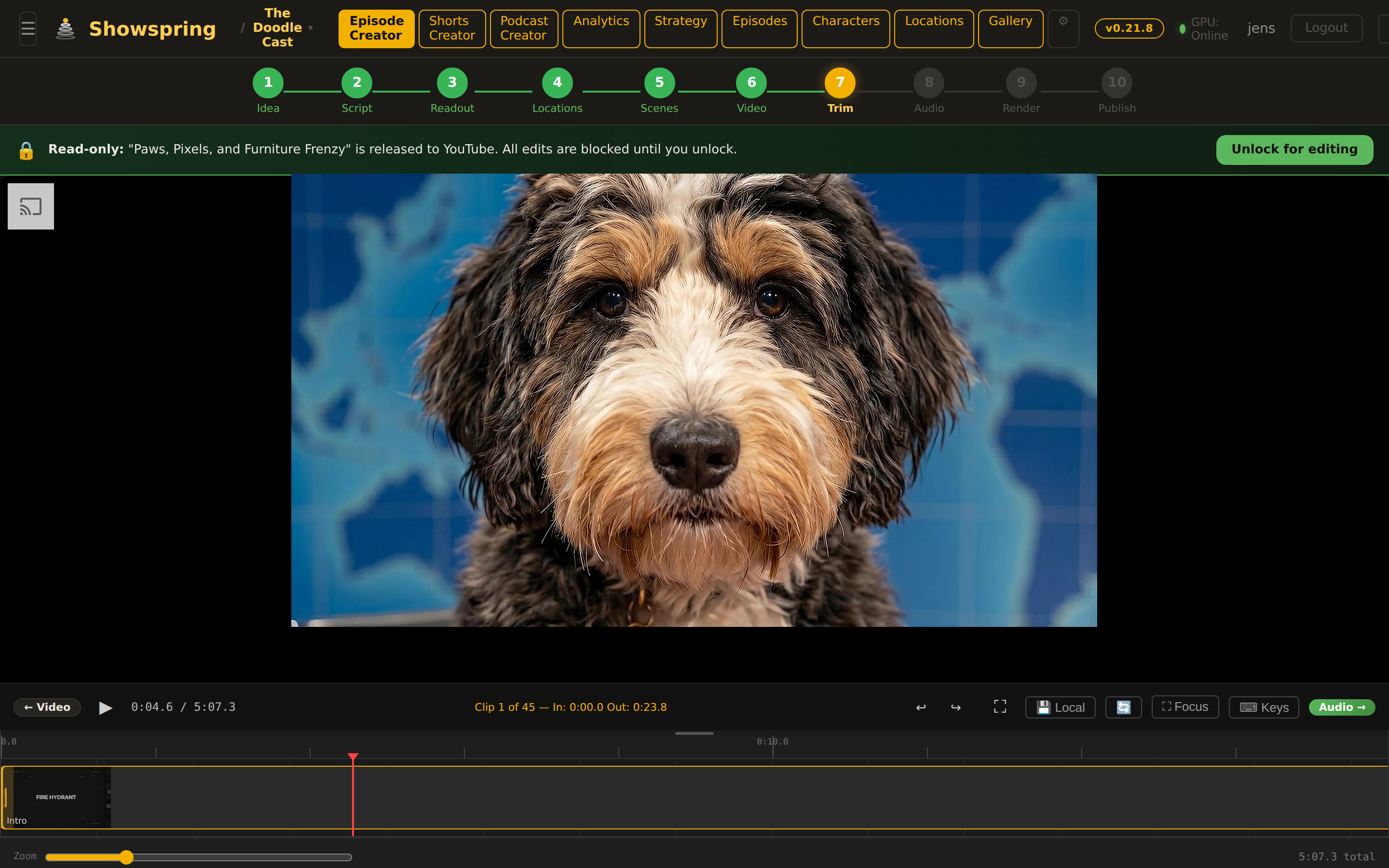
Task: Click the undo arrow in the playback bar
Action: (921, 706)
